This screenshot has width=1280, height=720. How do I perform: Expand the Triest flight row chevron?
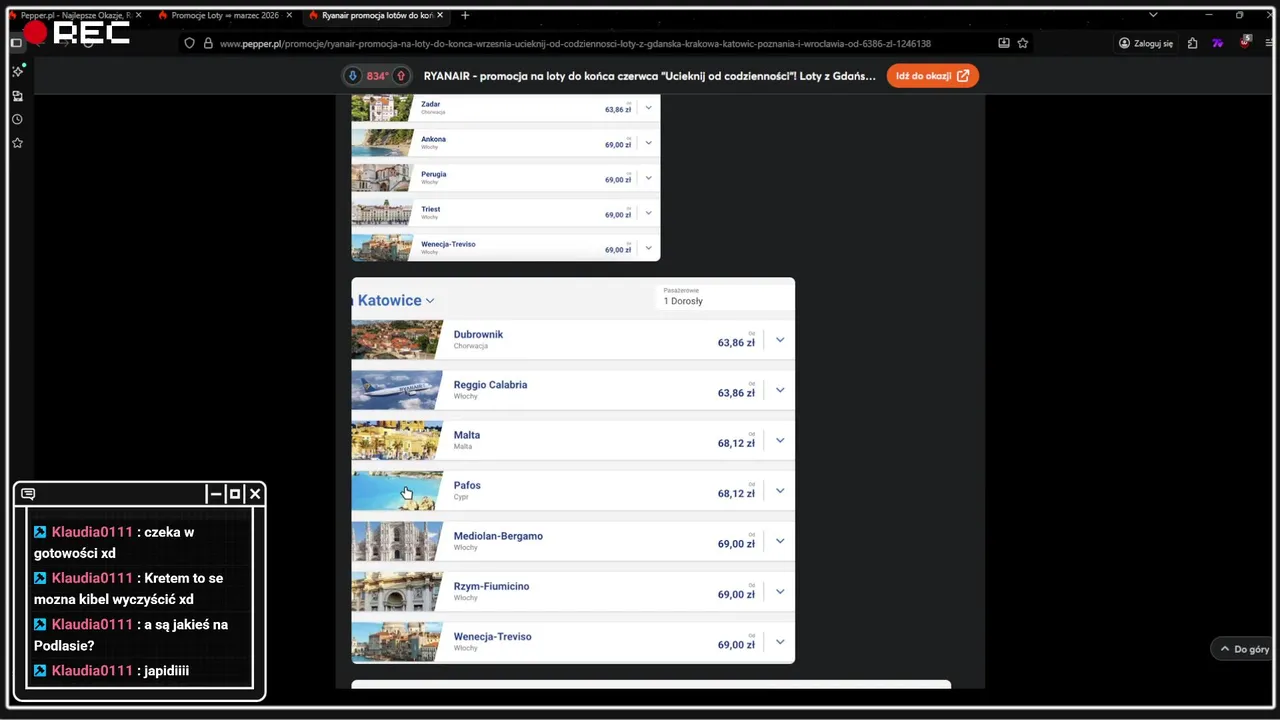click(648, 213)
